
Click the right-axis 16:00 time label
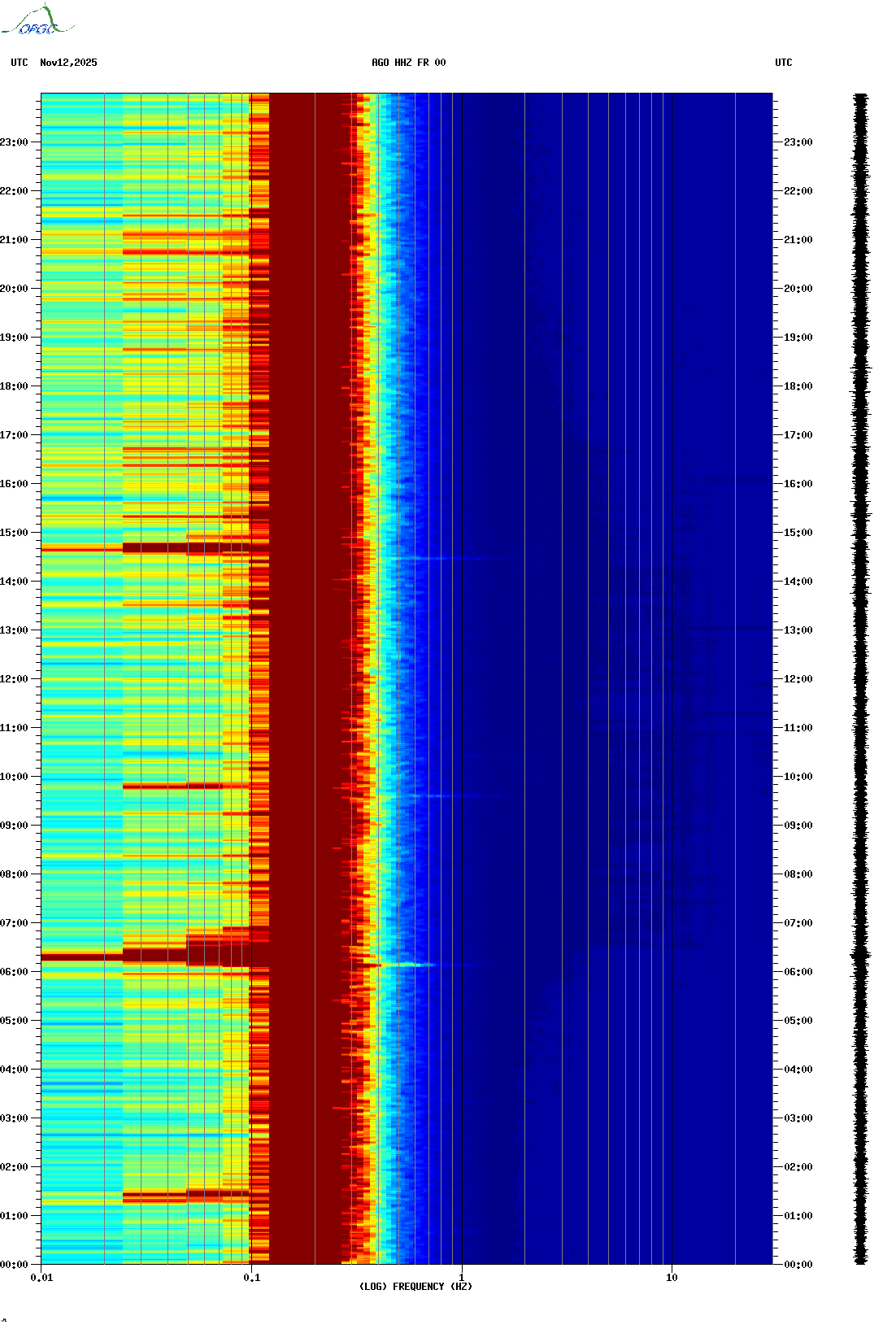pos(798,484)
